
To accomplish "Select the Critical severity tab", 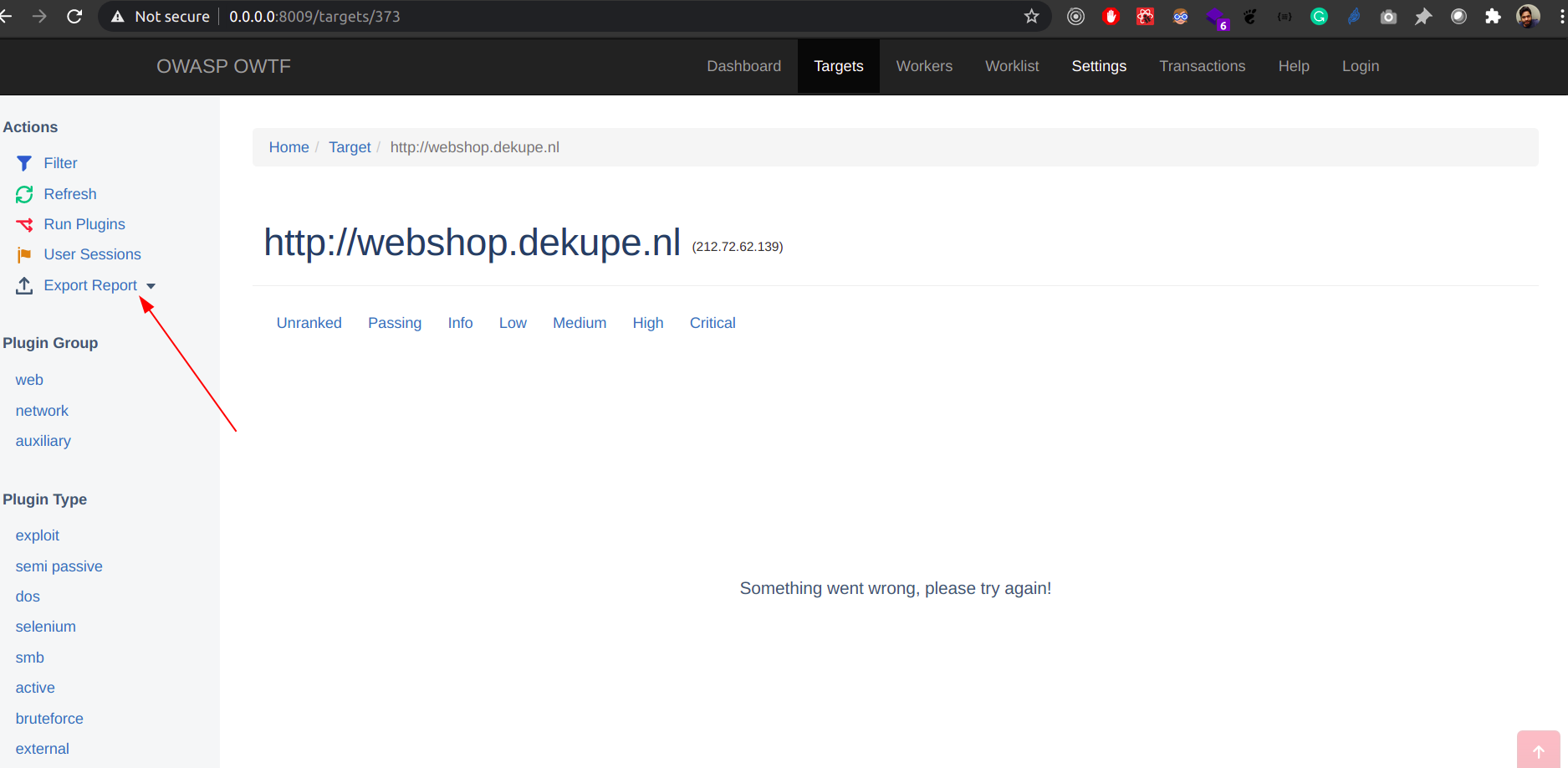I will (712, 323).
